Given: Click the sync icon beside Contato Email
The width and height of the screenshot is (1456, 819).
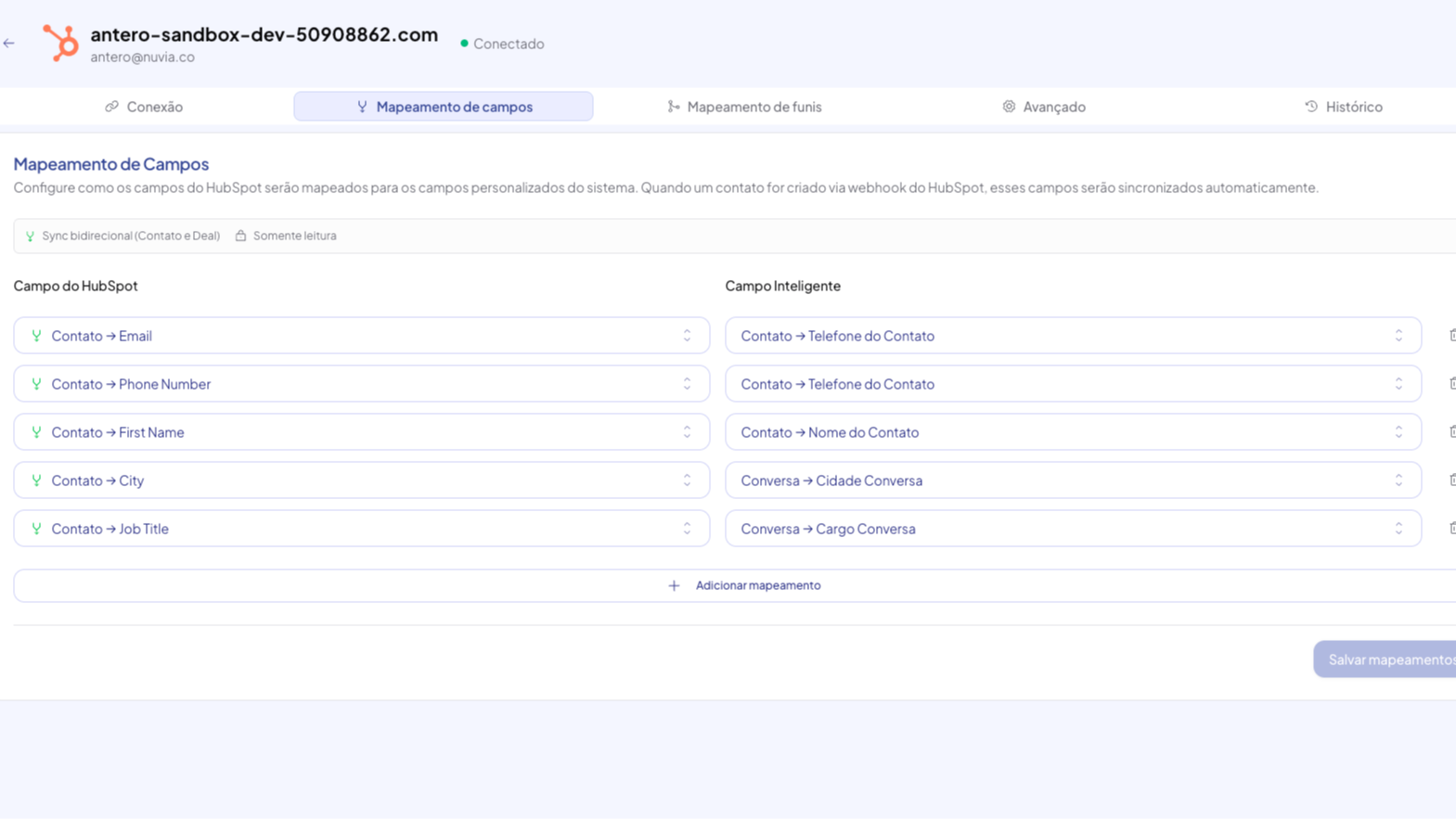Looking at the screenshot, I should pyautogui.click(x=36, y=336).
